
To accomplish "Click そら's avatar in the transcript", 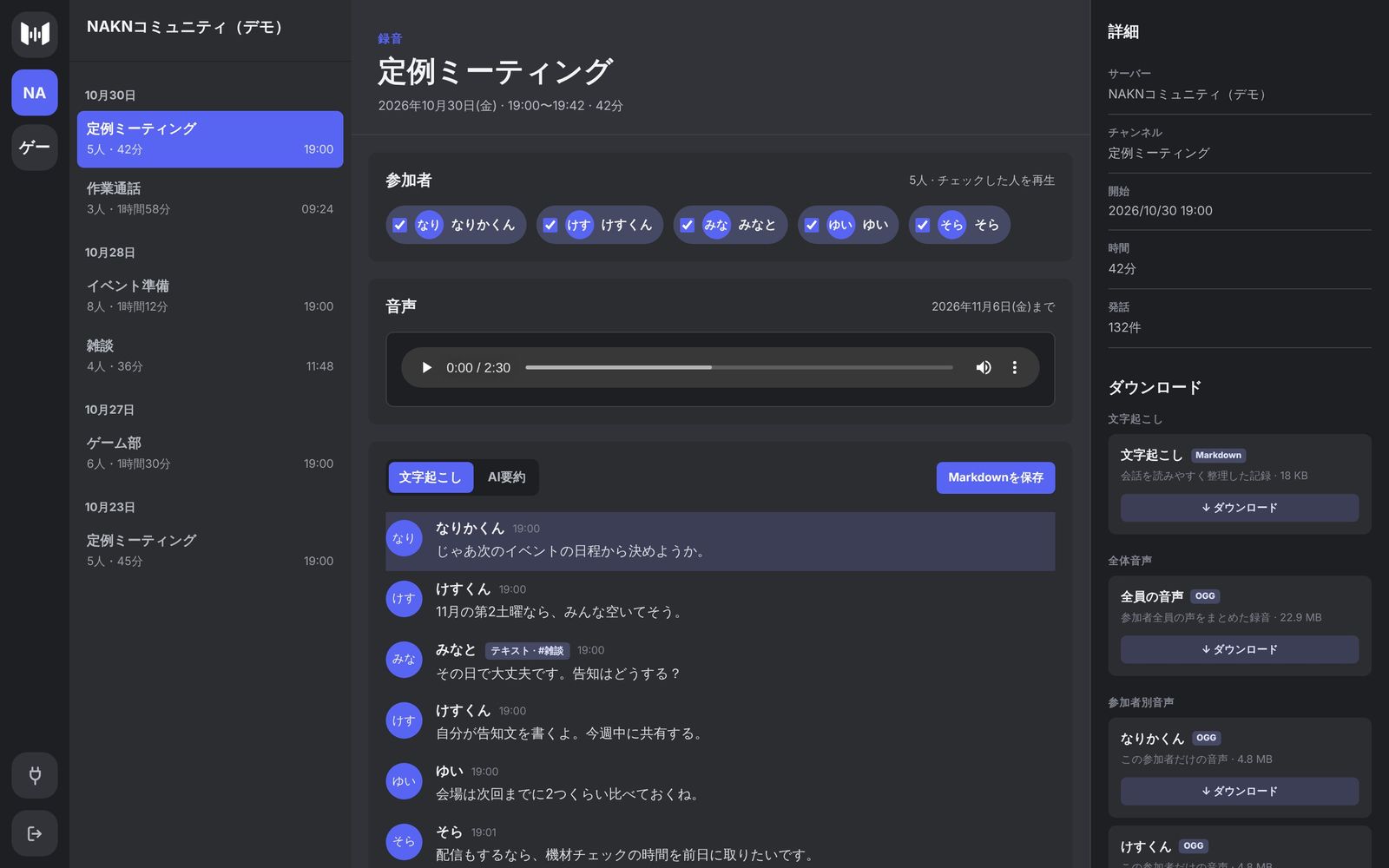I will pyautogui.click(x=404, y=842).
